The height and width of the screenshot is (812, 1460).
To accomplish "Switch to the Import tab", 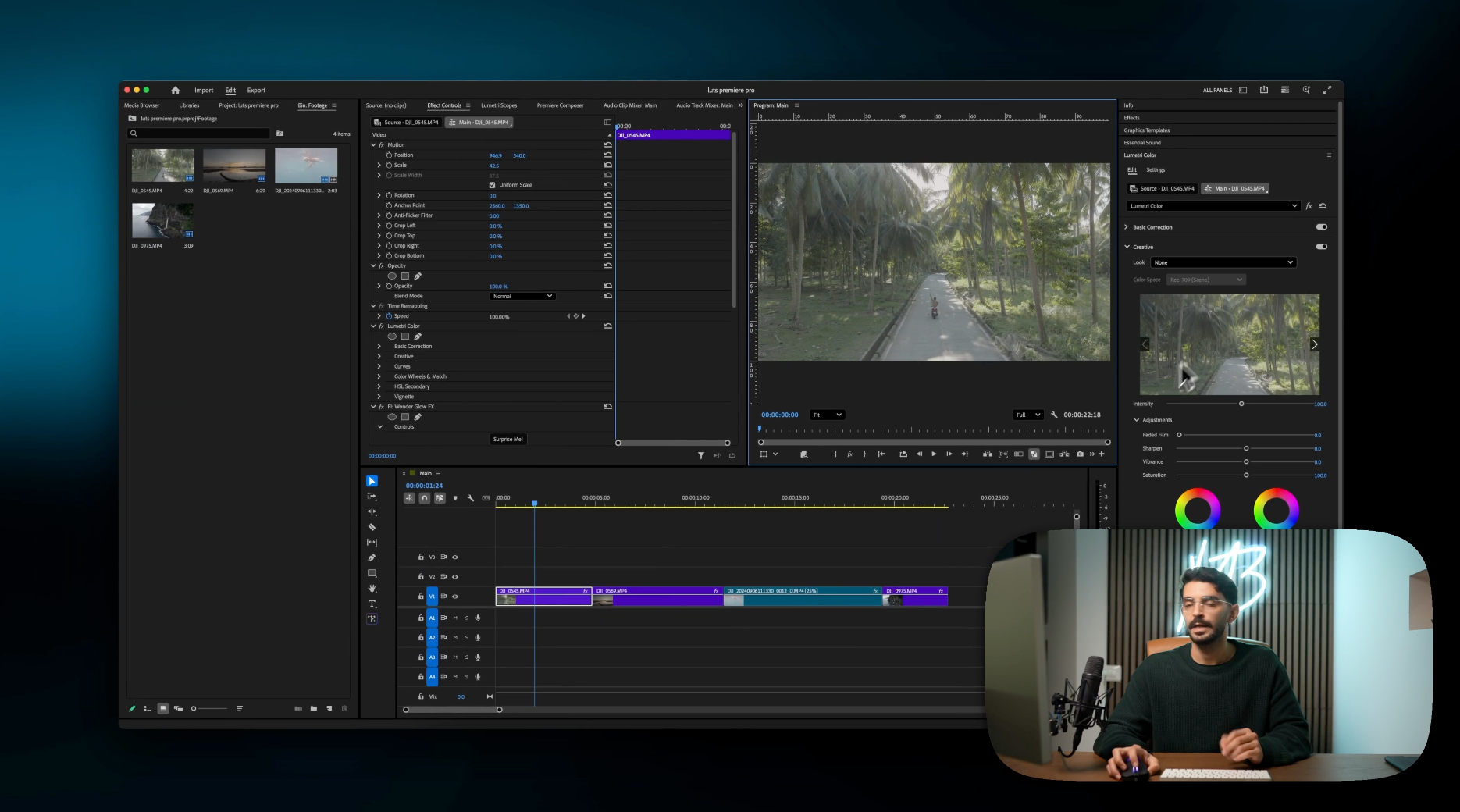I will (x=204, y=91).
